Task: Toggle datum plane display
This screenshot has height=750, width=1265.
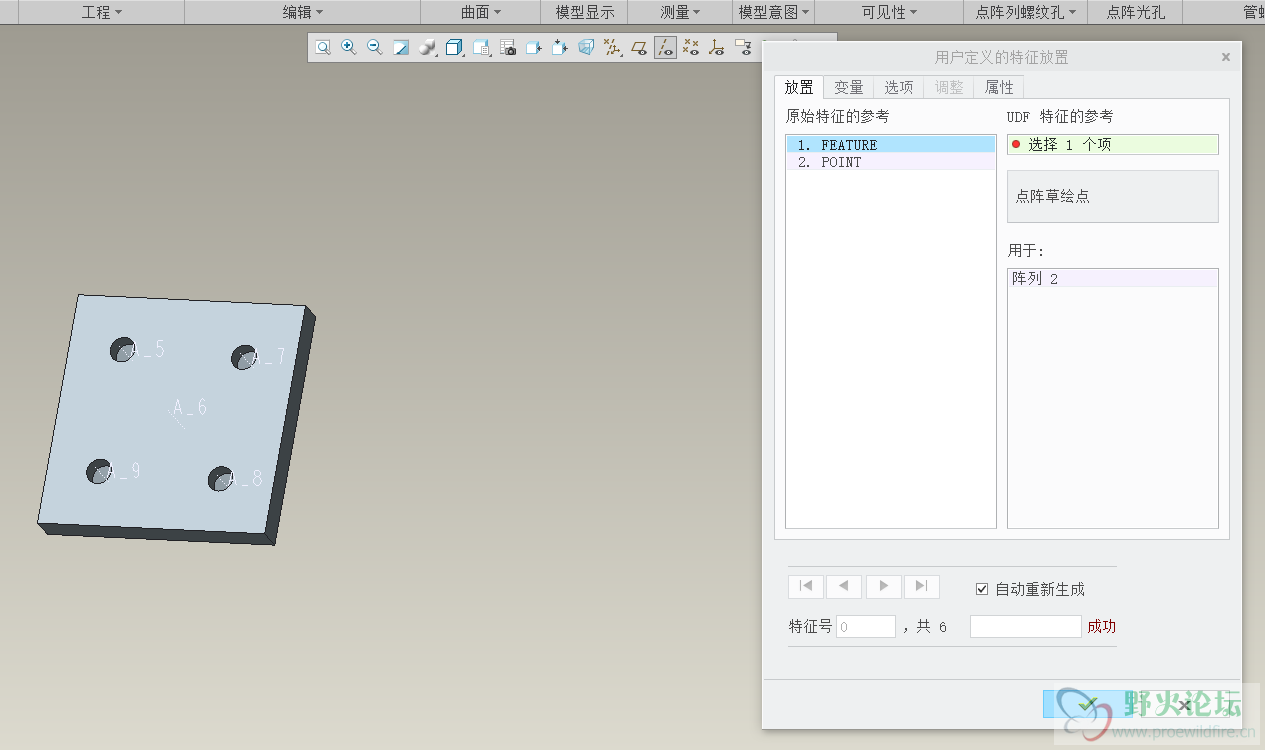Action: click(x=639, y=47)
